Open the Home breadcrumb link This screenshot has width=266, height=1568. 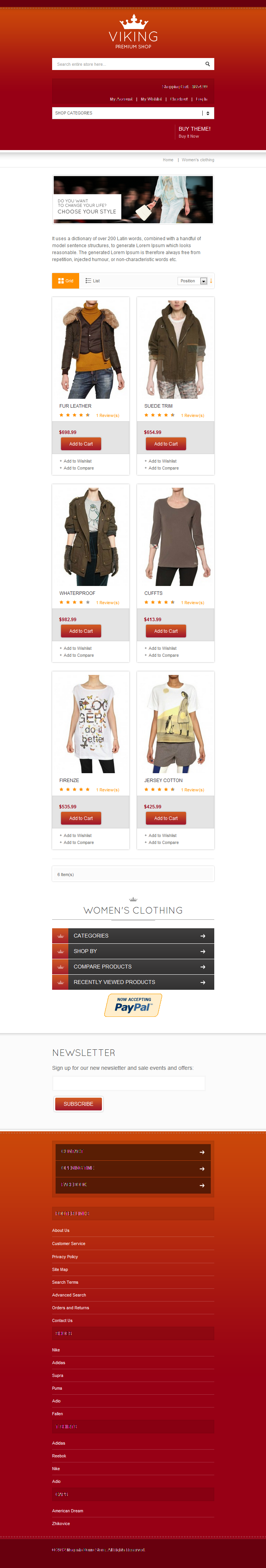pyautogui.click(x=168, y=159)
